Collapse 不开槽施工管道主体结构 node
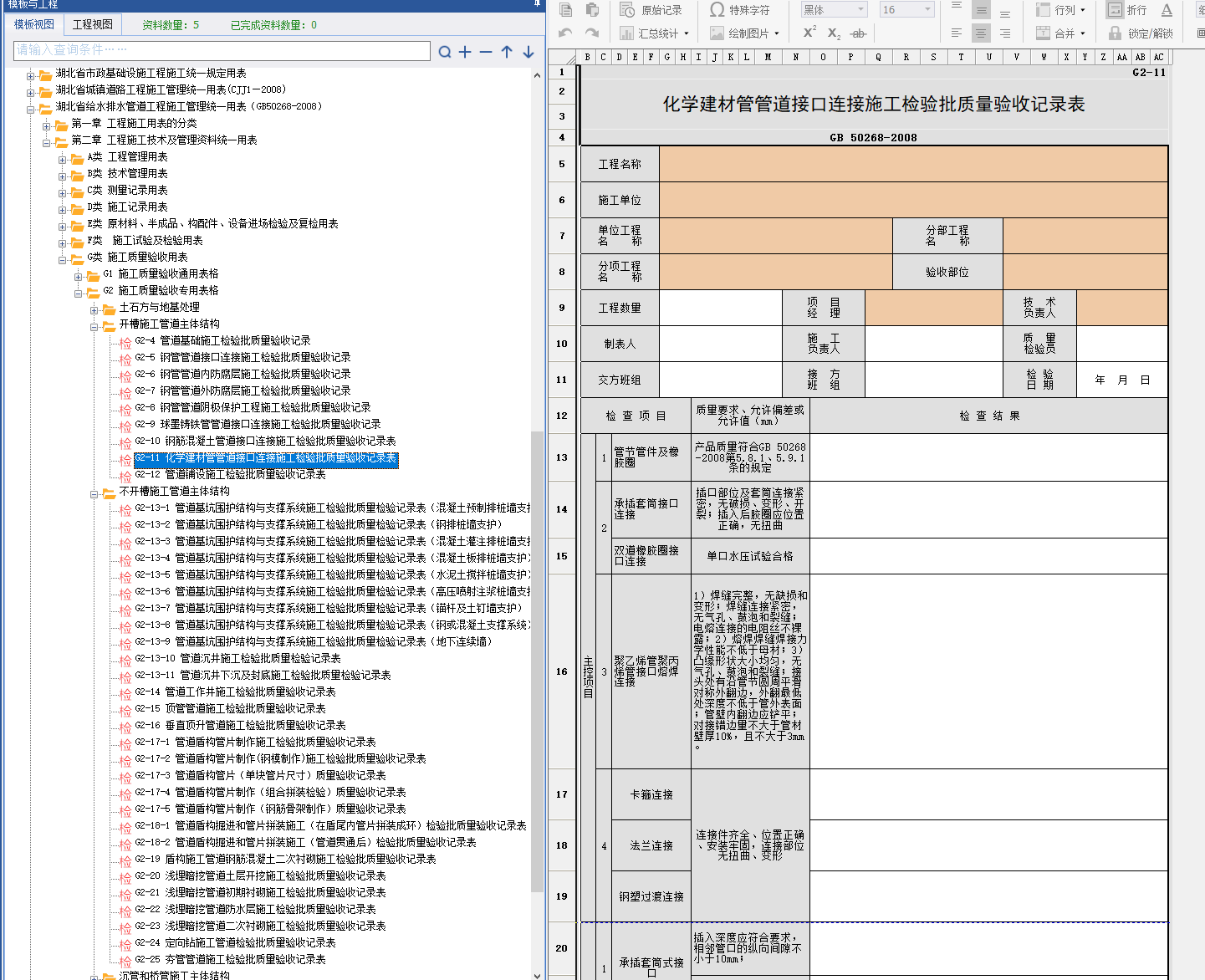The width and height of the screenshot is (1205, 980). (94, 493)
